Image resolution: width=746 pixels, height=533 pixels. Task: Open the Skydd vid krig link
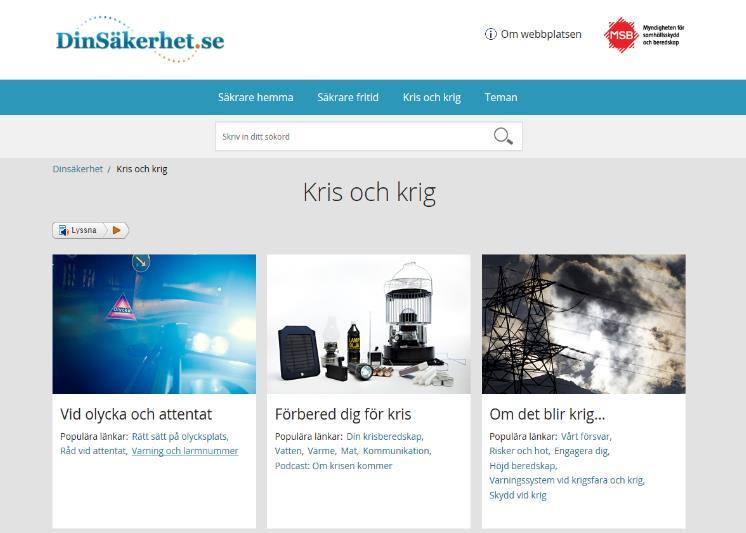(x=518, y=495)
